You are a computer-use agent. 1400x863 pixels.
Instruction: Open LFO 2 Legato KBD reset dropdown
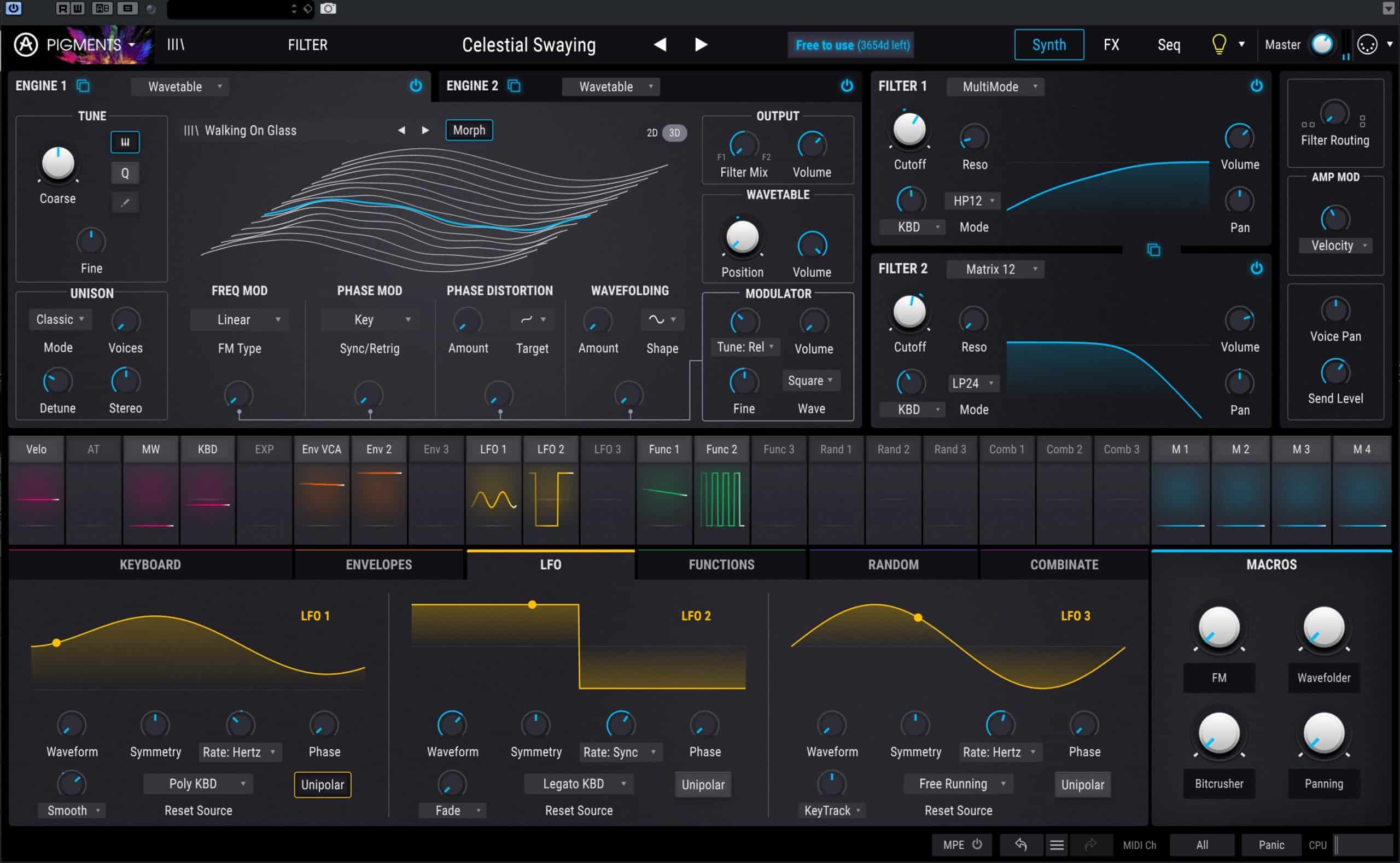coord(579,784)
